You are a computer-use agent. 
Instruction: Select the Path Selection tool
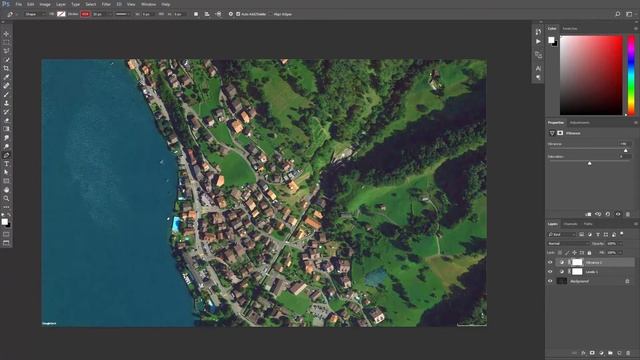click(x=6, y=172)
